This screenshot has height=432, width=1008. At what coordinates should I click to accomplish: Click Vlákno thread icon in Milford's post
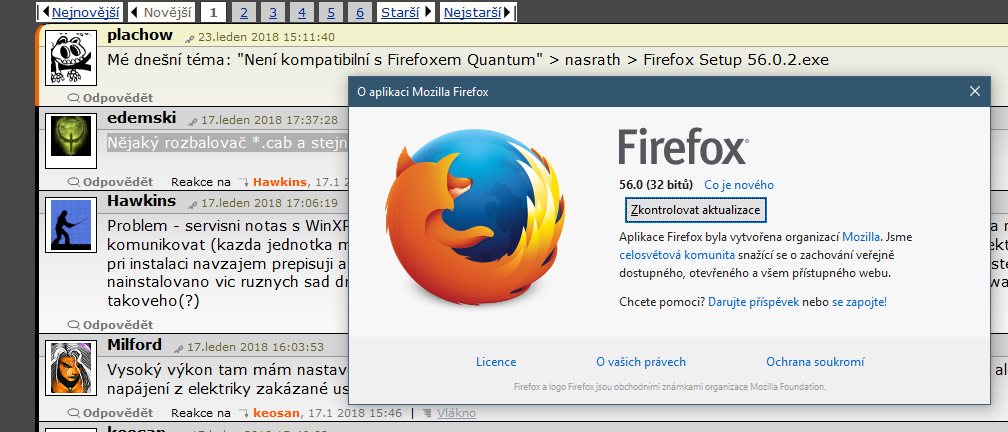tap(428, 413)
